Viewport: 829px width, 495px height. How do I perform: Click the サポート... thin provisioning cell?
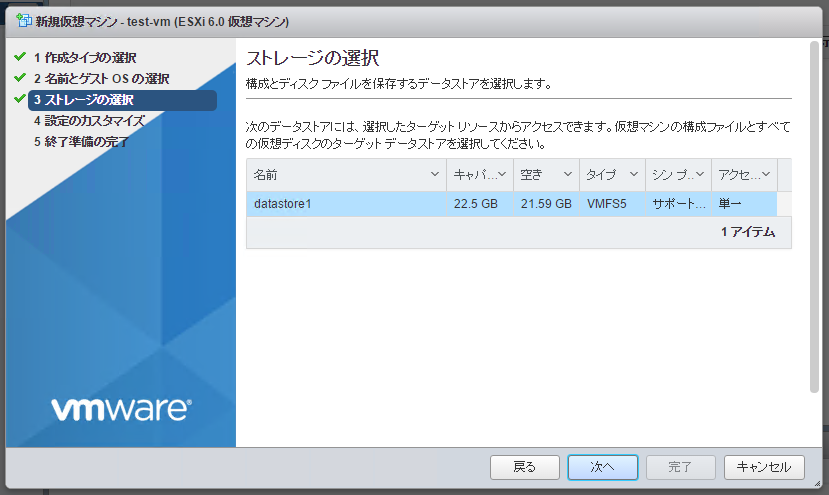678,204
